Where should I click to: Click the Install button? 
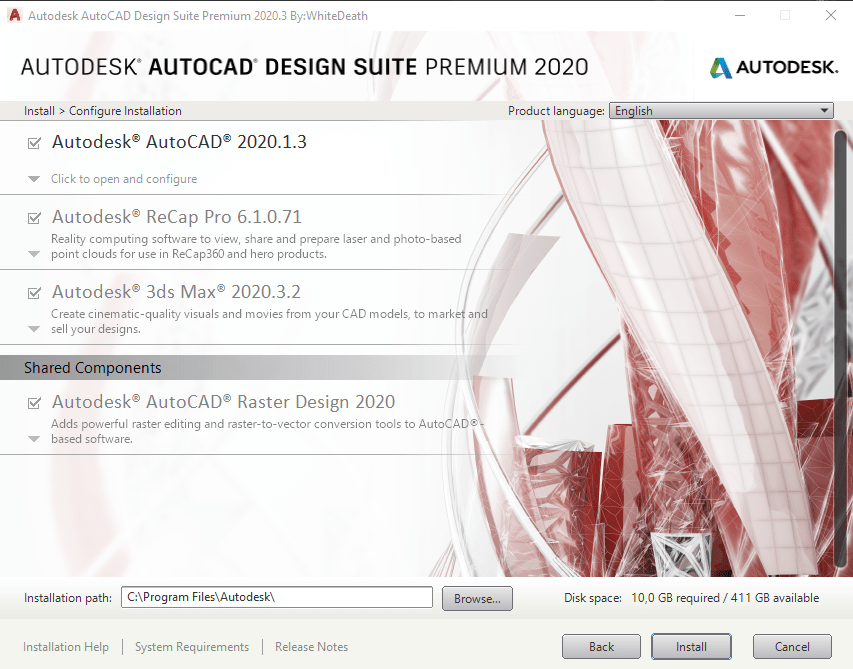coord(691,647)
